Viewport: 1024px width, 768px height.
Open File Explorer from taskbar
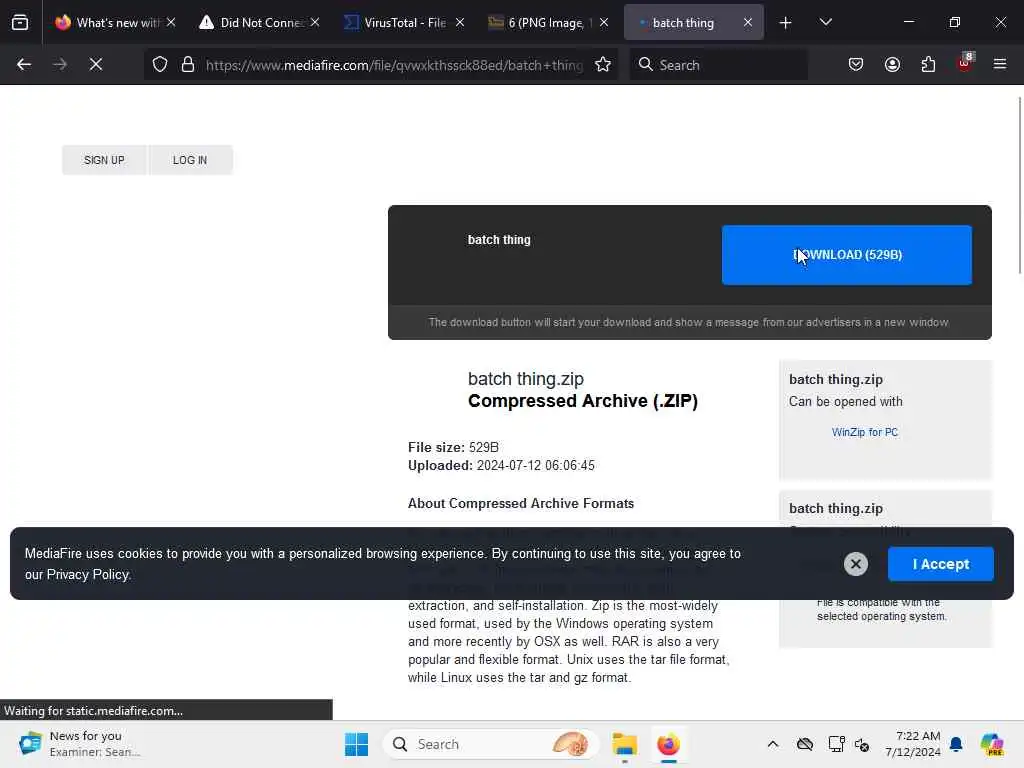pyautogui.click(x=624, y=744)
